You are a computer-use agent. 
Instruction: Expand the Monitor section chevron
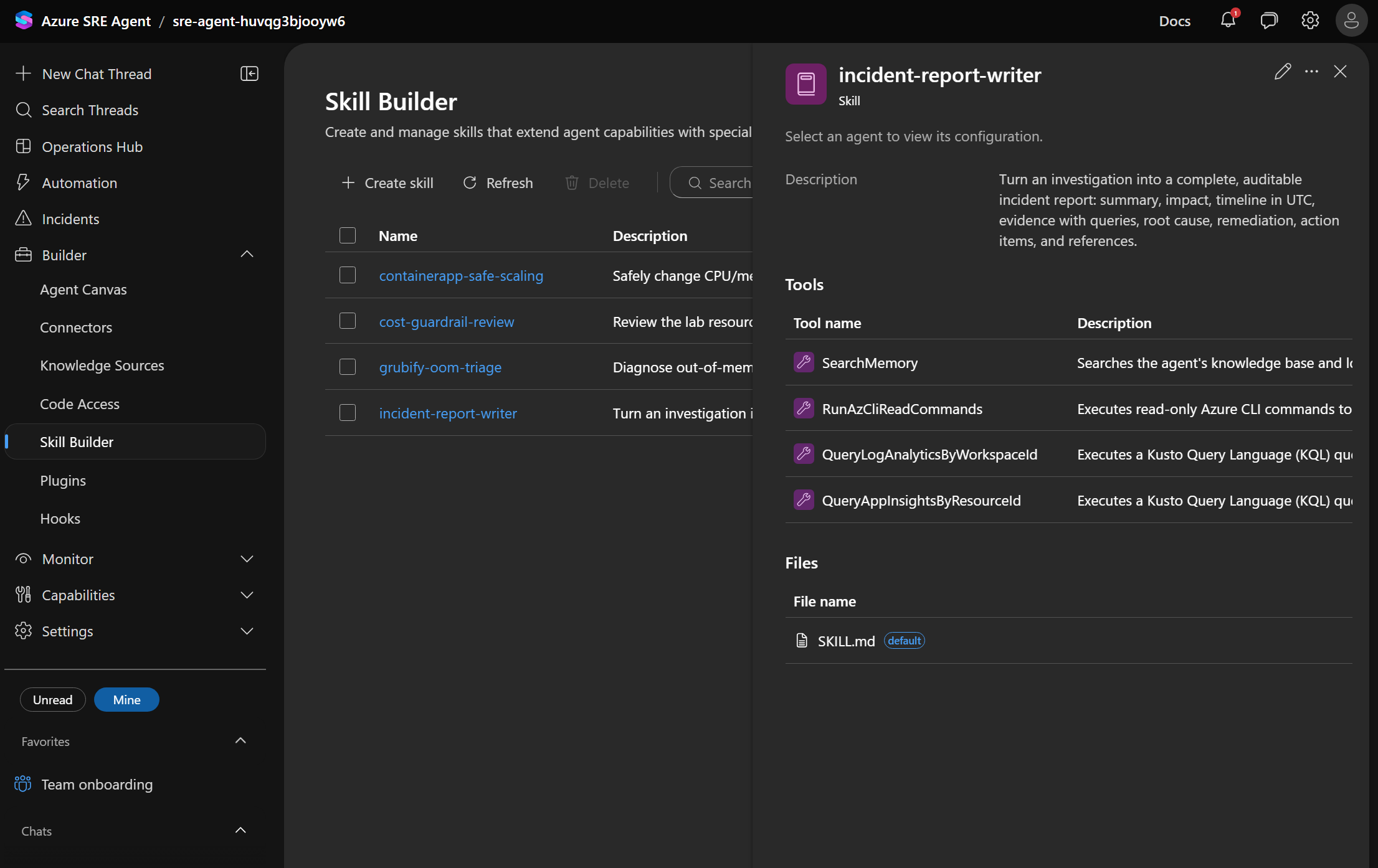click(x=247, y=559)
